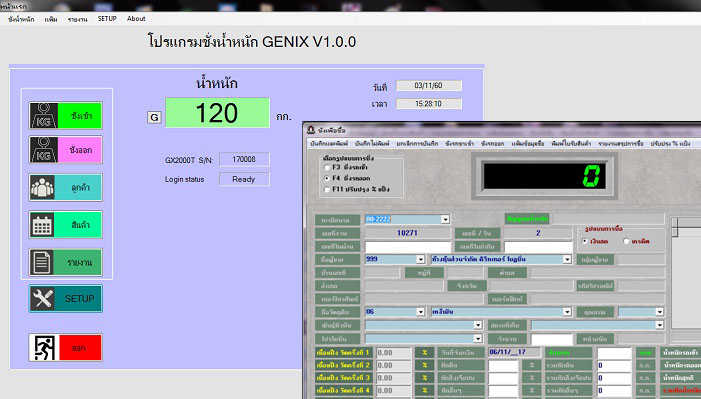Click the 06/11/__17 payment date field
Image resolution: width=701 pixels, height=399 pixels.
coord(514,352)
